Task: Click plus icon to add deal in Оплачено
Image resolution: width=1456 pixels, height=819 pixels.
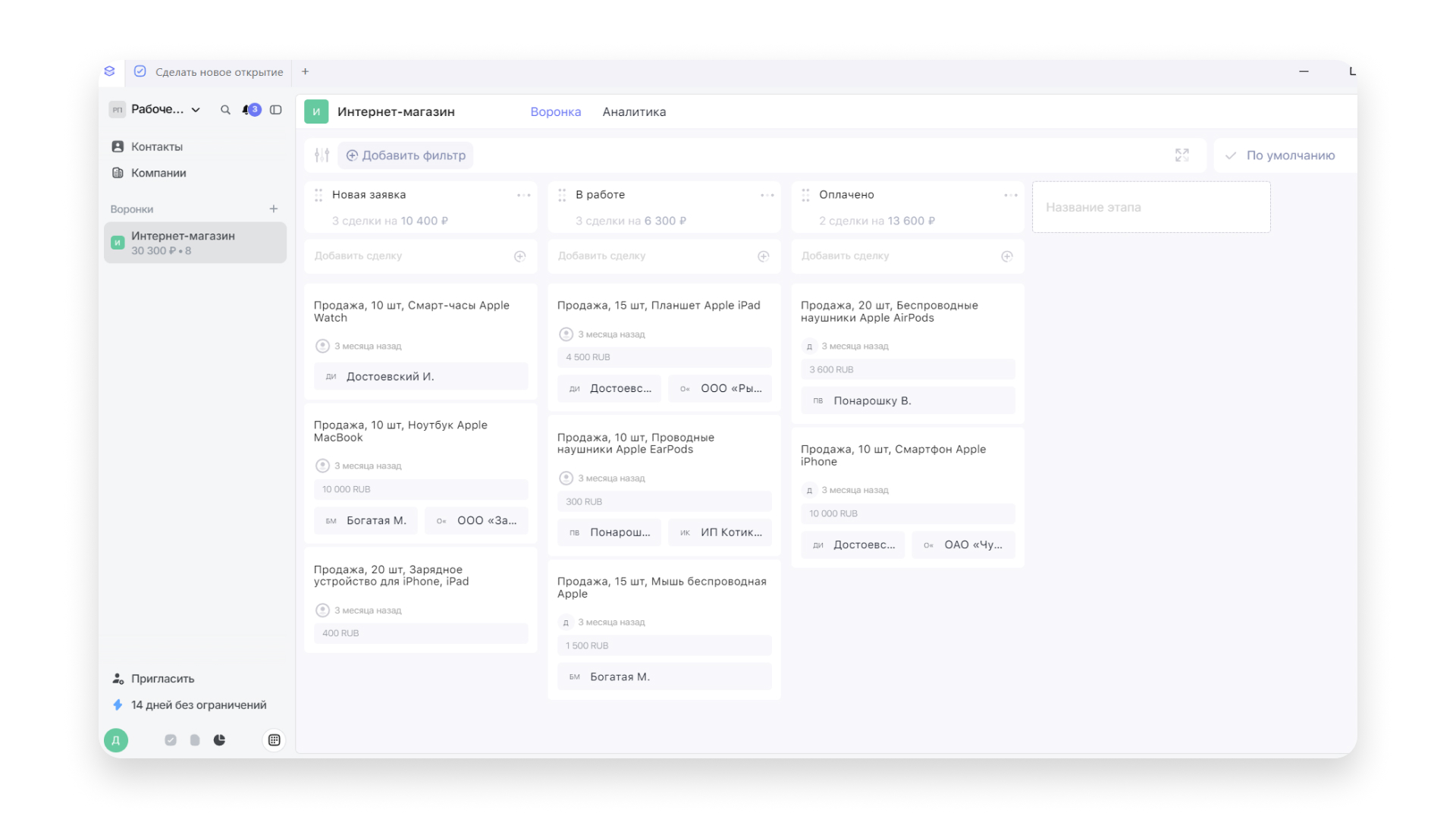Action: tap(1007, 256)
